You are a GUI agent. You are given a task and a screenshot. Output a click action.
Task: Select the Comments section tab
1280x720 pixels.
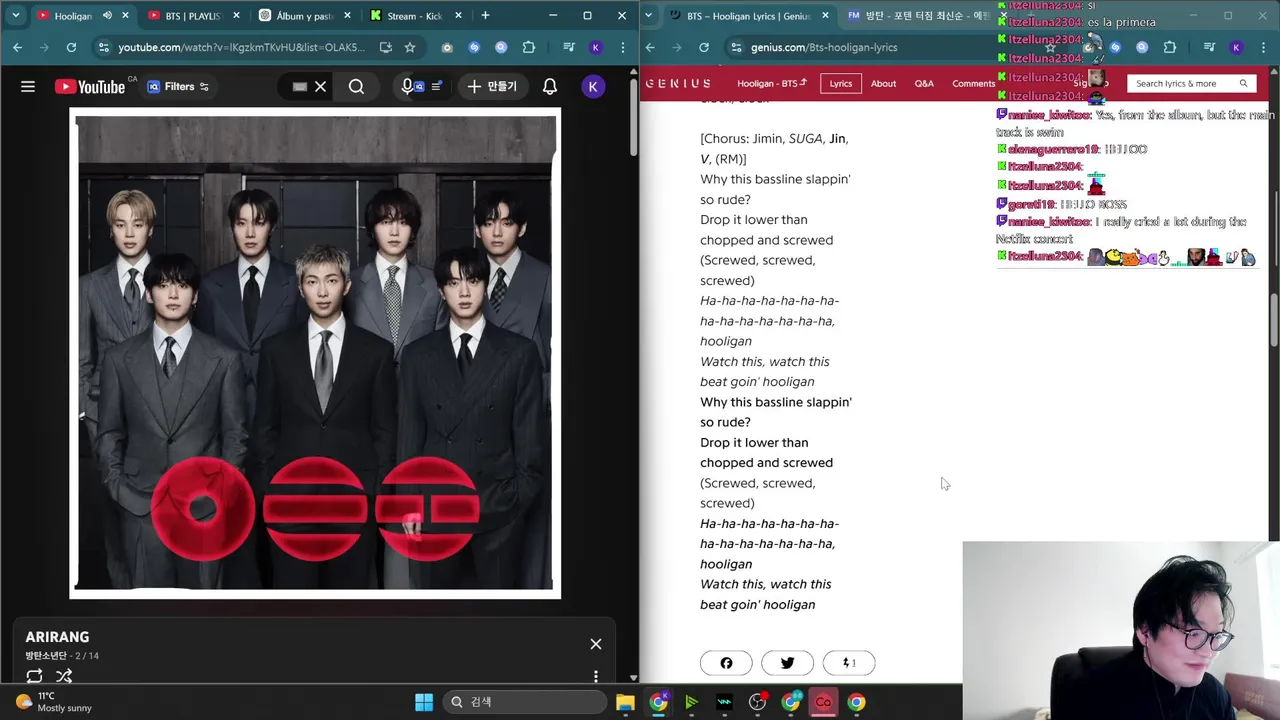(973, 83)
